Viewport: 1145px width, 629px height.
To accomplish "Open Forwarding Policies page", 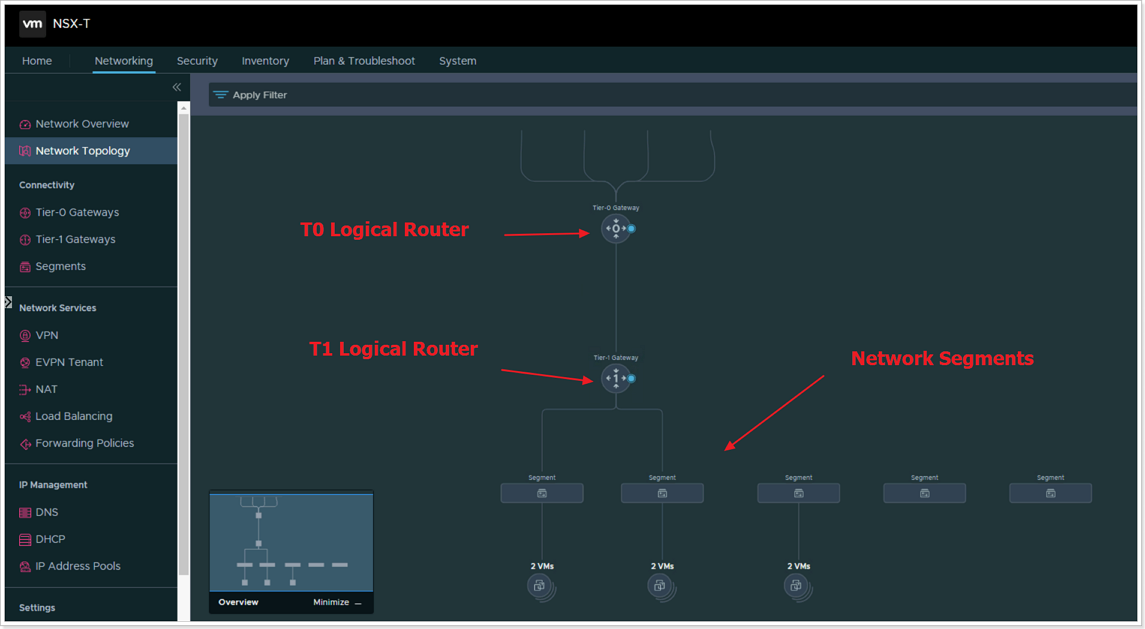I will coord(85,443).
